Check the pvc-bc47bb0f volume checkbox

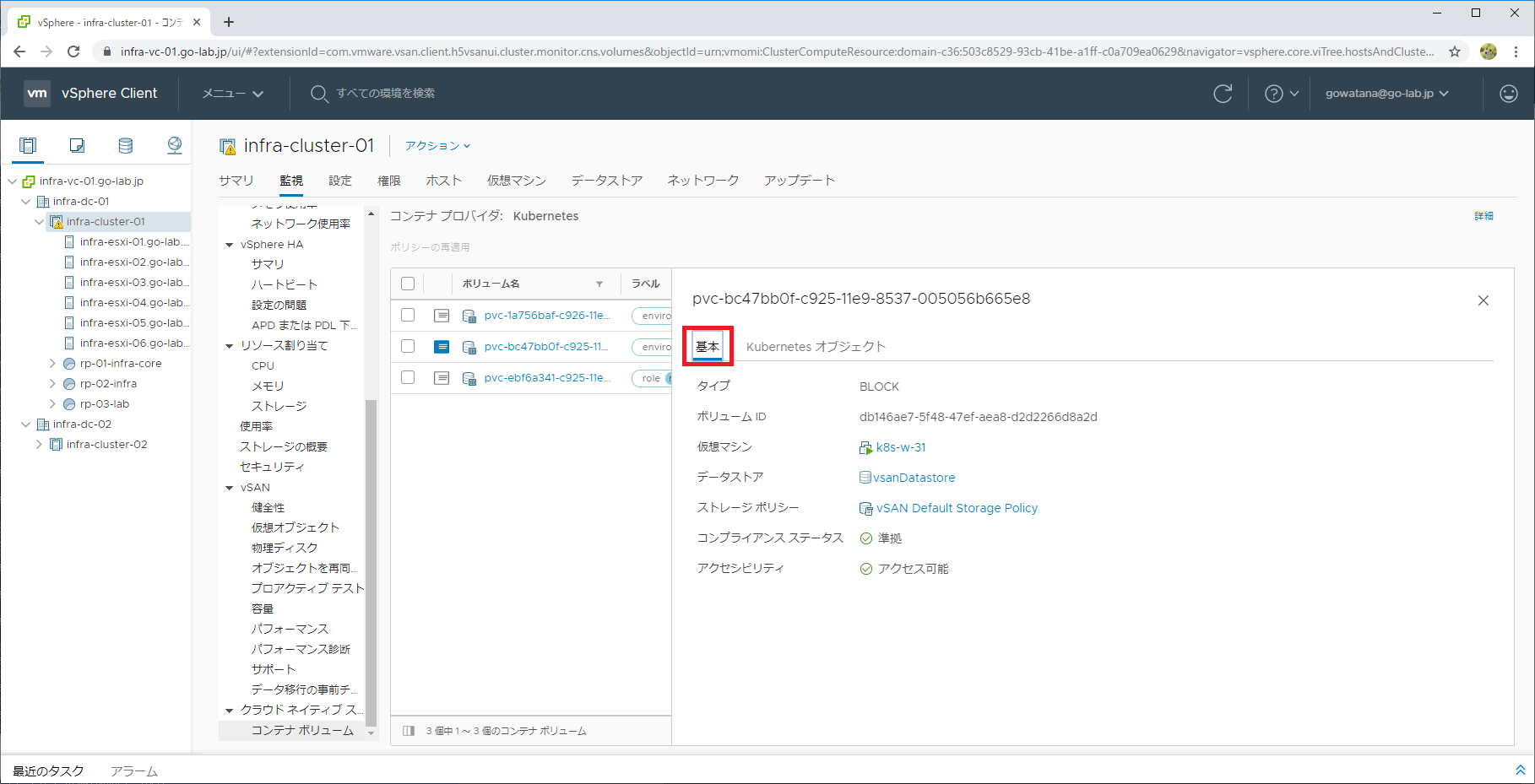point(408,346)
